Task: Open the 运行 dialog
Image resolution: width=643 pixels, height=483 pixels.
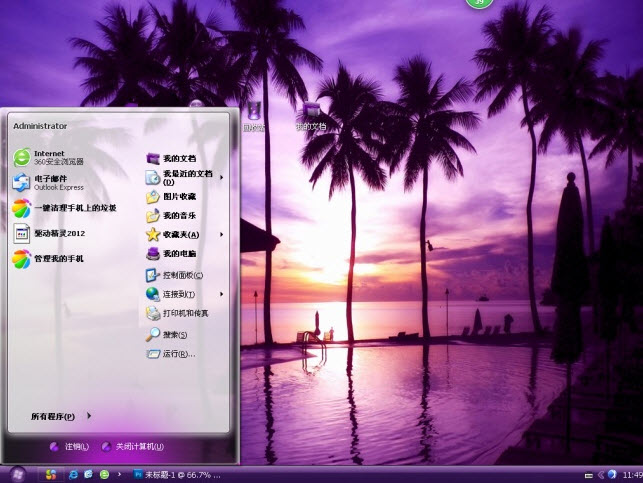Action: pos(177,353)
